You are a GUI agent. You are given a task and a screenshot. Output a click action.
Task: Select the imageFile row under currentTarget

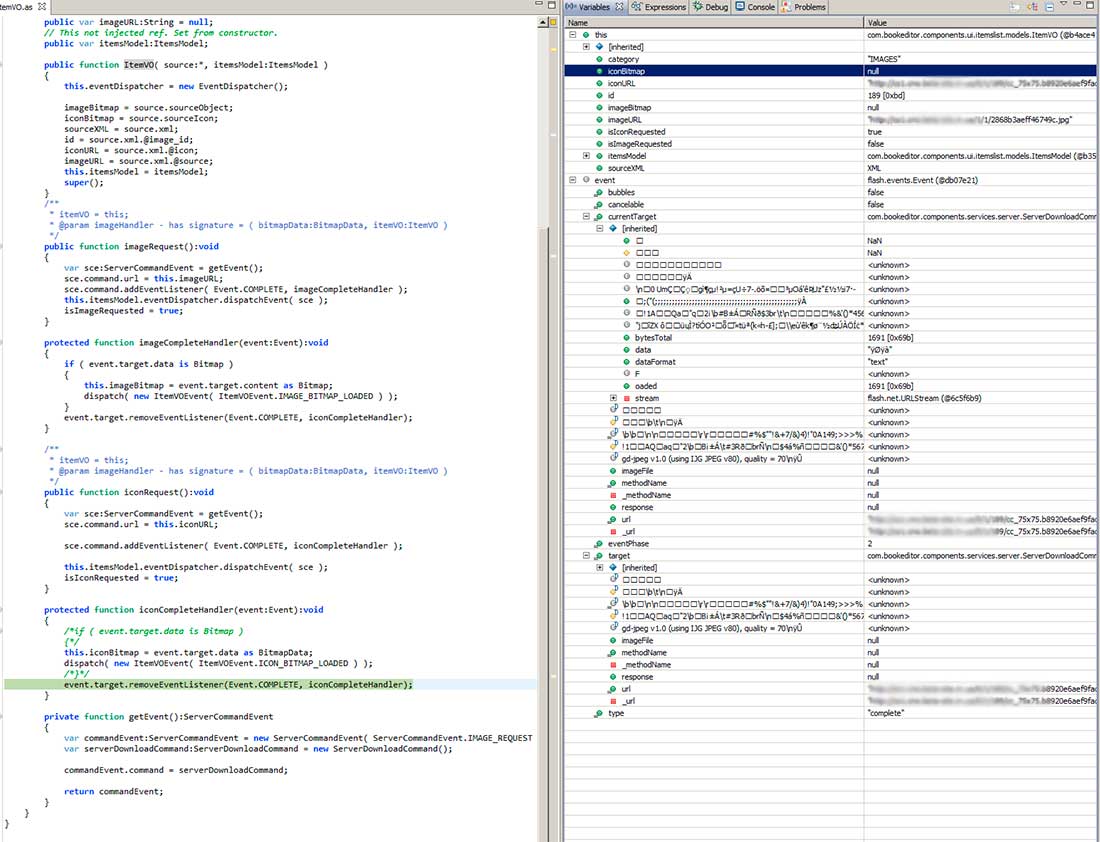click(x=831, y=471)
